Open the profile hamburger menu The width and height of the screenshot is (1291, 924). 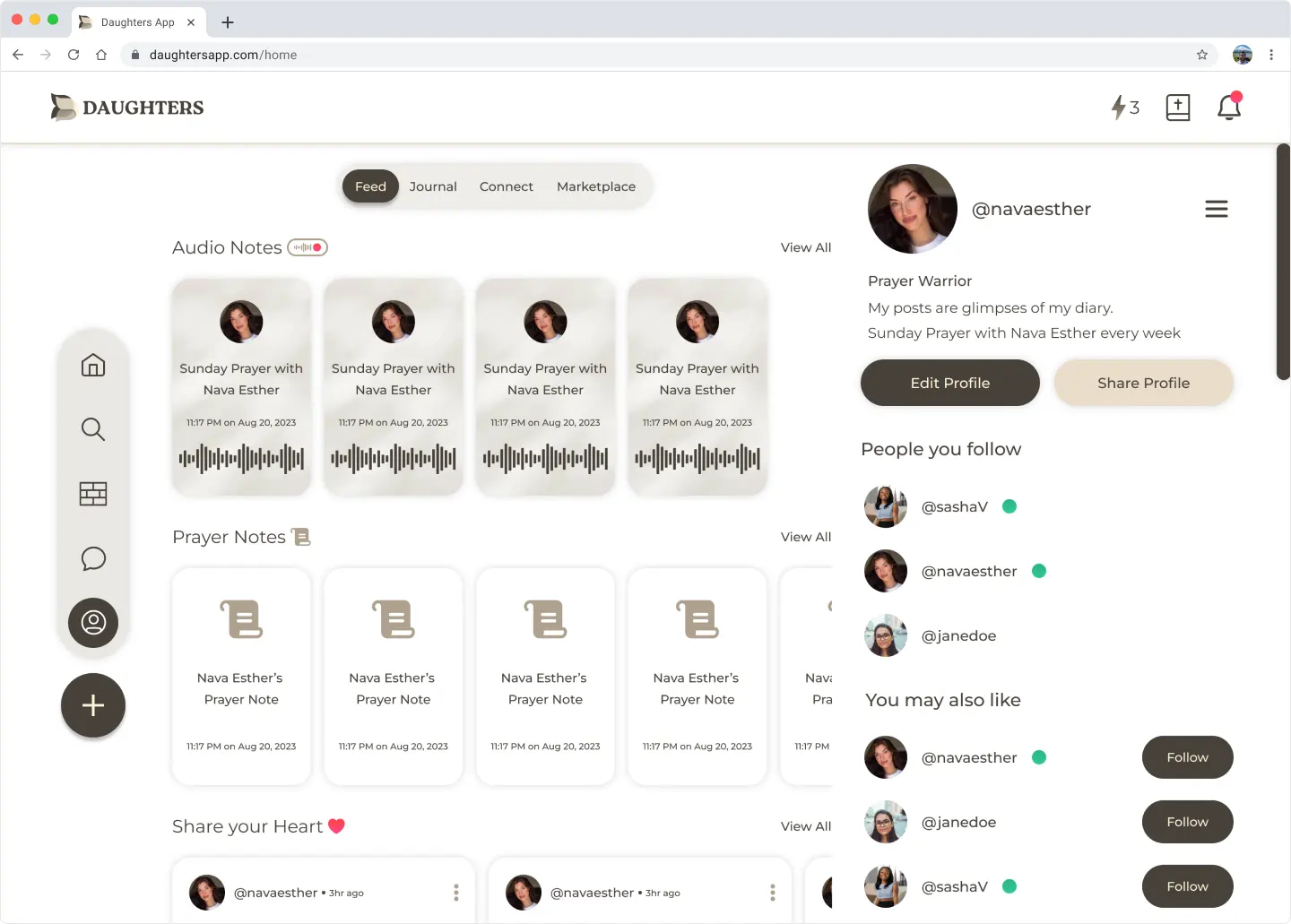coord(1216,209)
